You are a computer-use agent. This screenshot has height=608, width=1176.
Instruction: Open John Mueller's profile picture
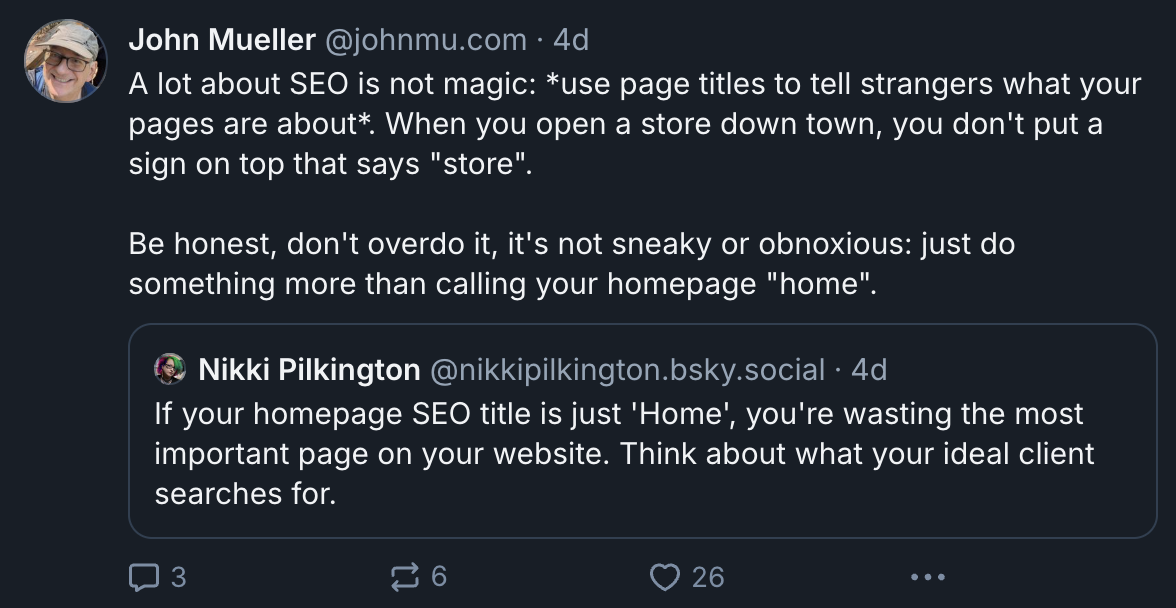pos(65,60)
